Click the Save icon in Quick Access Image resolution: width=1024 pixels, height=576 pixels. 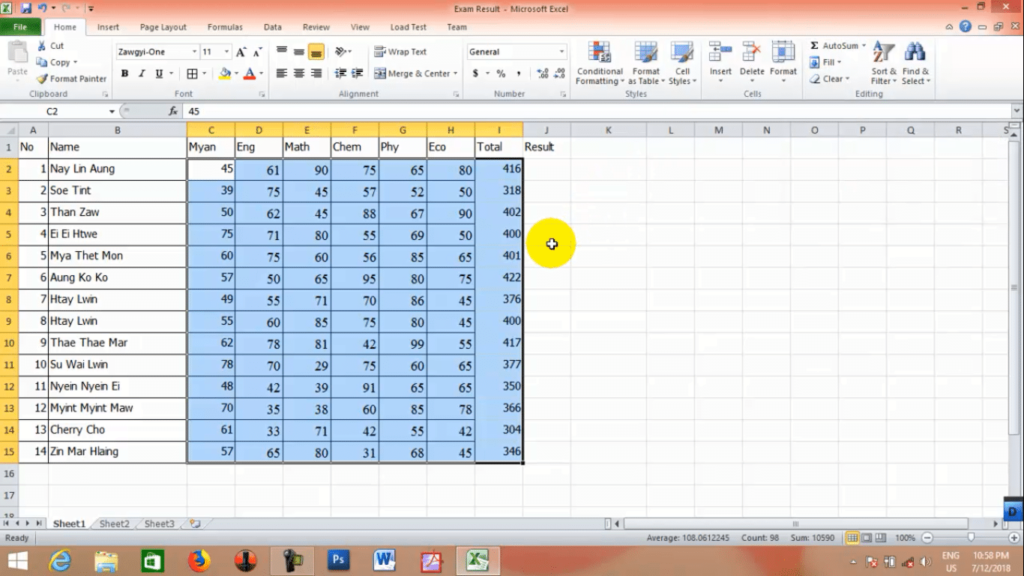(26, 8)
